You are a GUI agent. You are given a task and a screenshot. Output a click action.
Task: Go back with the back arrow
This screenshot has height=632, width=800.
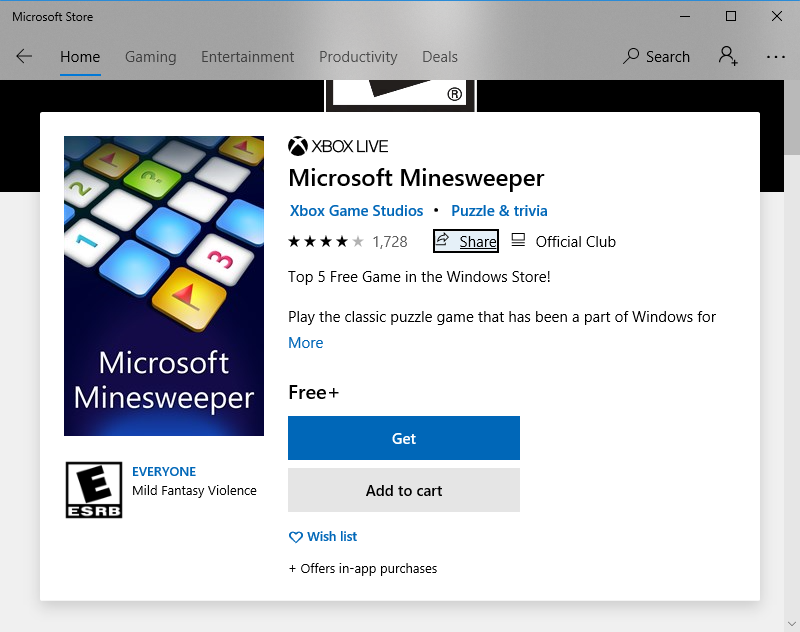[24, 56]
